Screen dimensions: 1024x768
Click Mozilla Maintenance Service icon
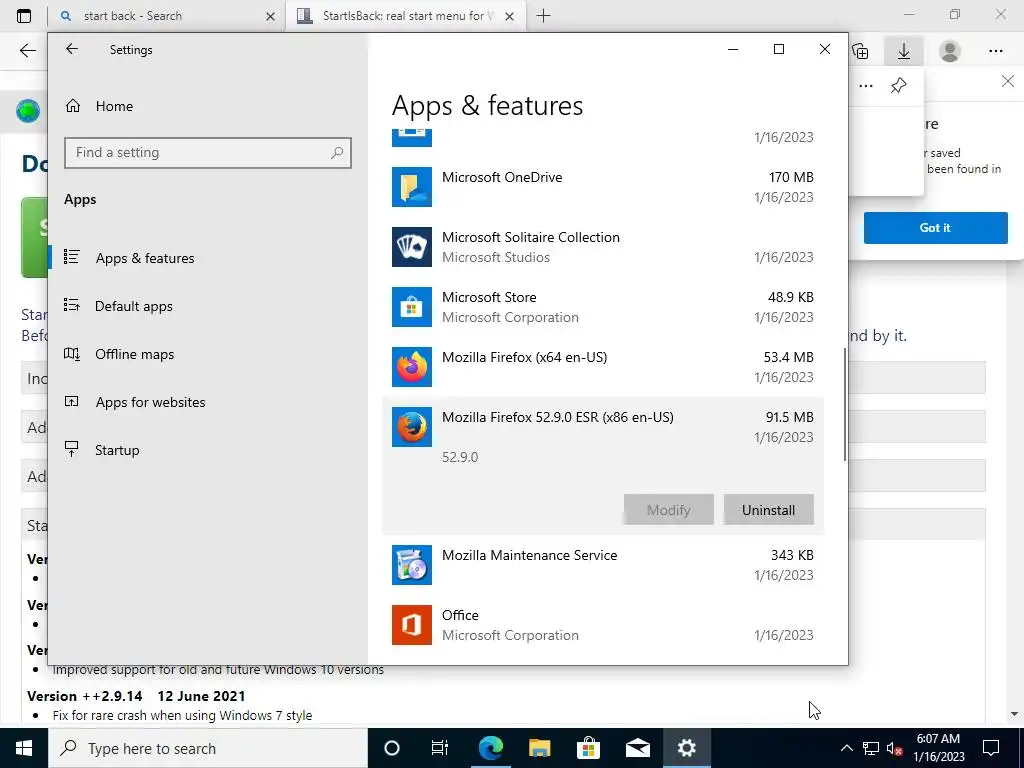pos(411,565)
